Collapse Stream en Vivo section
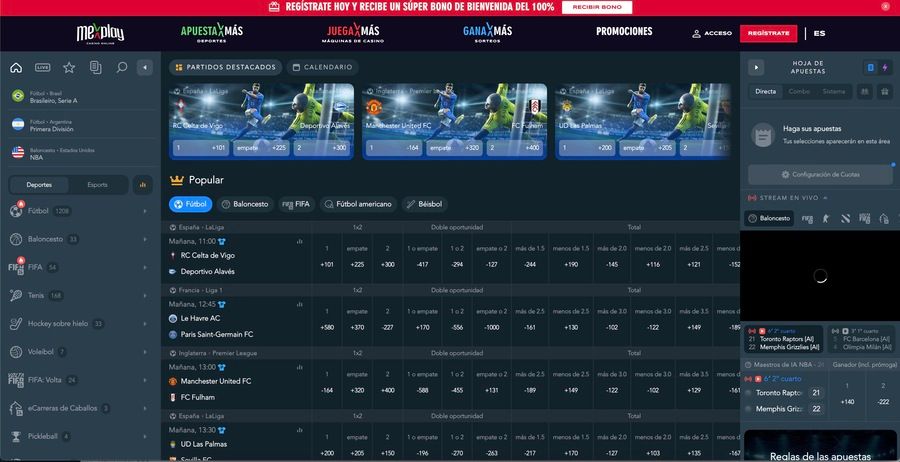This screenshot has width=900, height=462. pos(825,198)
